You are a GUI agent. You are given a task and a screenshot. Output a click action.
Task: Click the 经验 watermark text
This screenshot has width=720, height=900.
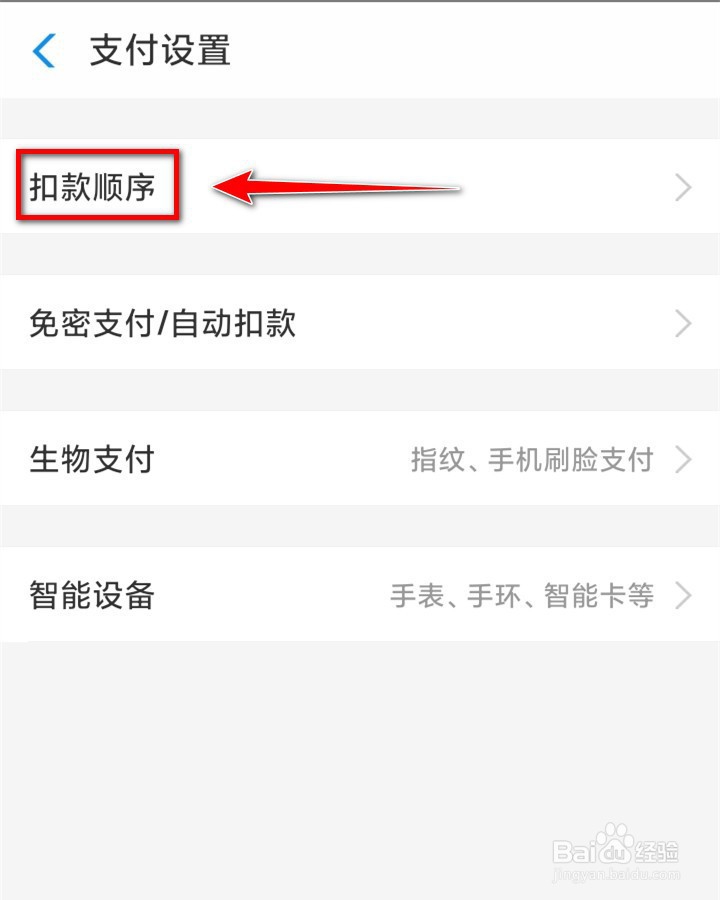tap(657, 852)
